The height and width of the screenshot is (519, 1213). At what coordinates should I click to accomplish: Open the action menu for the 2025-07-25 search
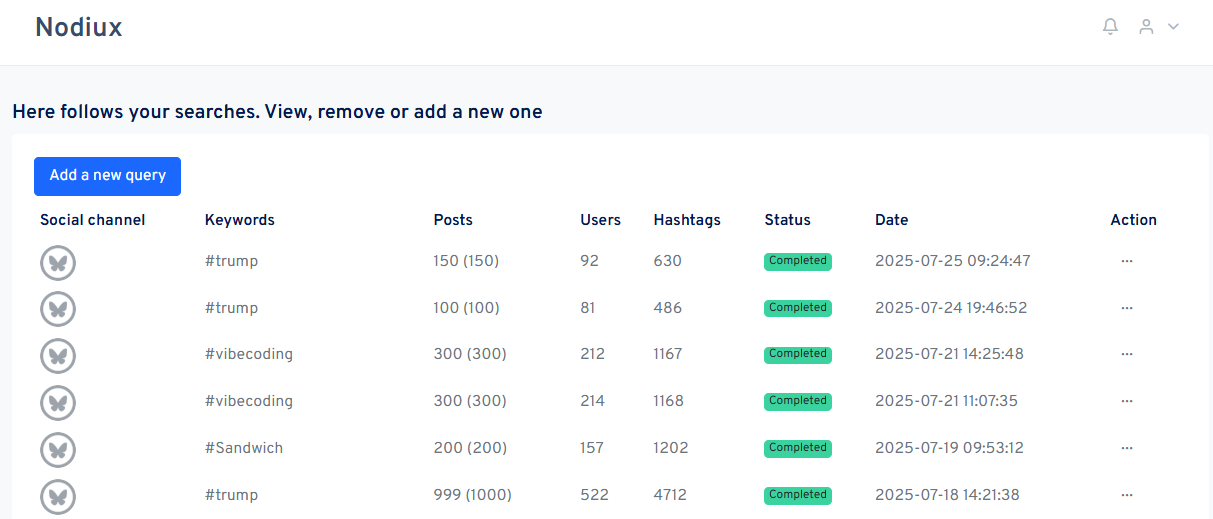(x=1127, y=261)
